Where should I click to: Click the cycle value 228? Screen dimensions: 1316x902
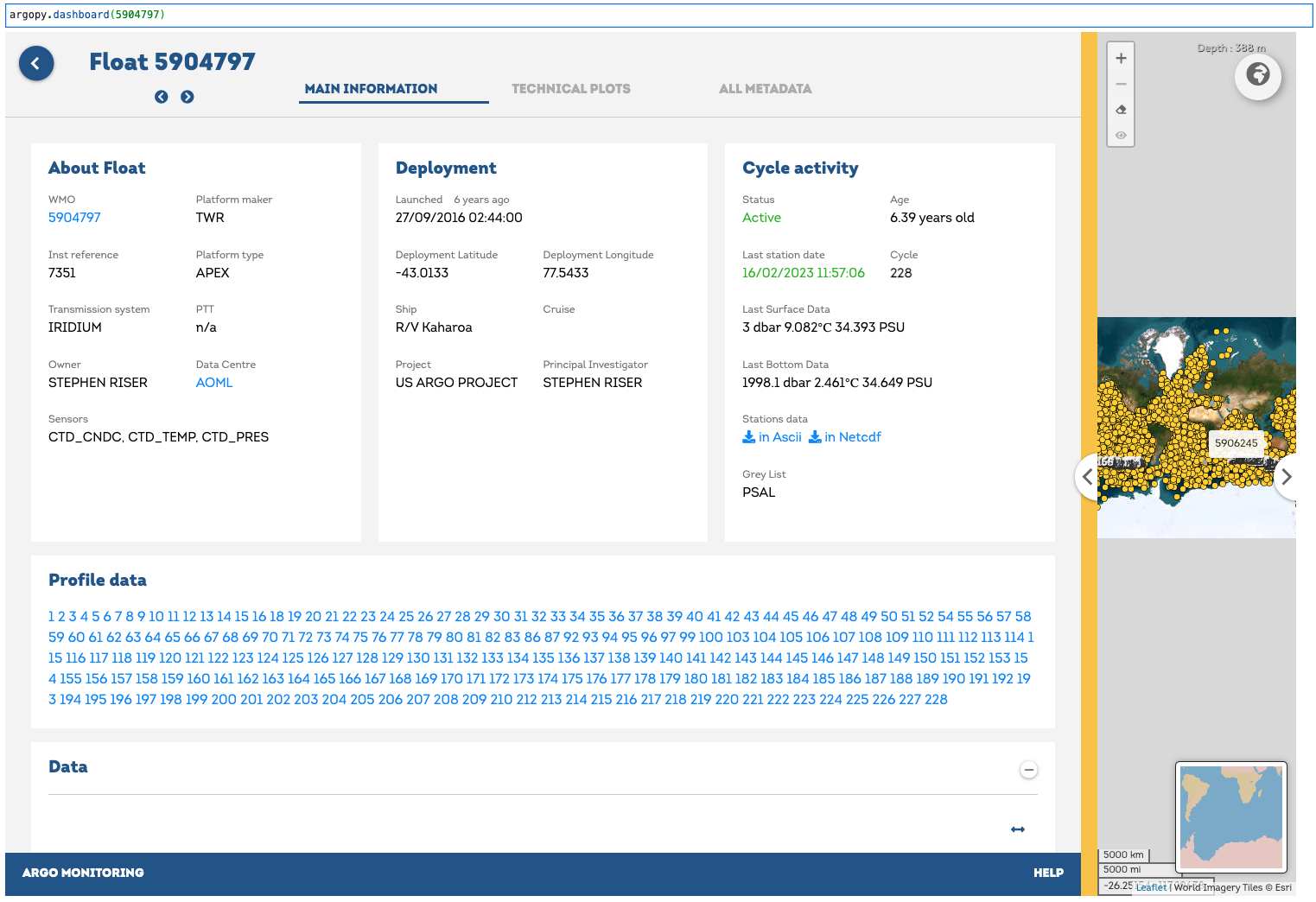901,273
